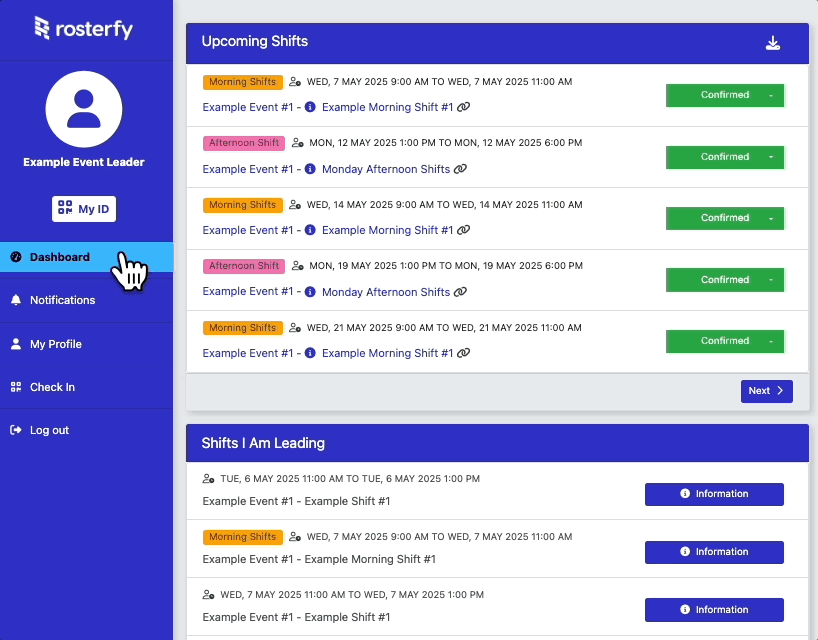Open Information for TUE, 6 May shift
Viewport: 818px width, 640px height.
point(714,494)
